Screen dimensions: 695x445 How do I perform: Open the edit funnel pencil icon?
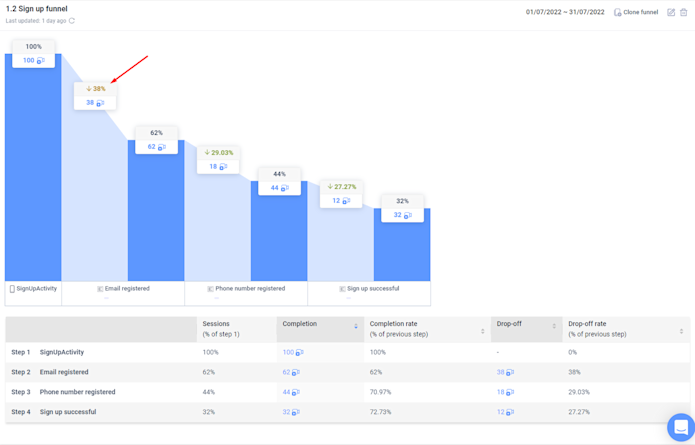pos(671,12)
